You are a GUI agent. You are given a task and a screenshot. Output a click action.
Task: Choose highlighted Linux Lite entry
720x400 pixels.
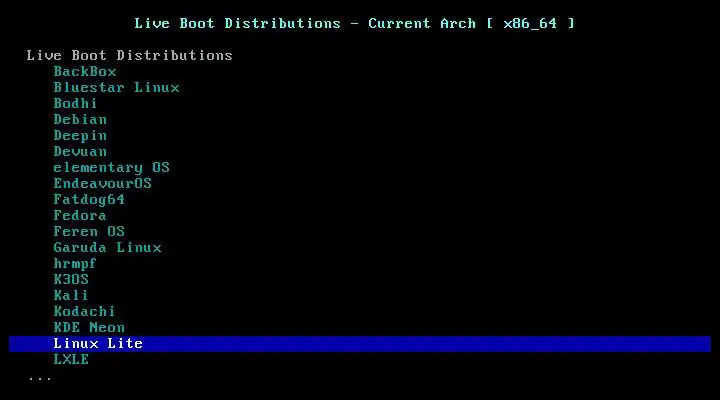(x=360, y=344)
